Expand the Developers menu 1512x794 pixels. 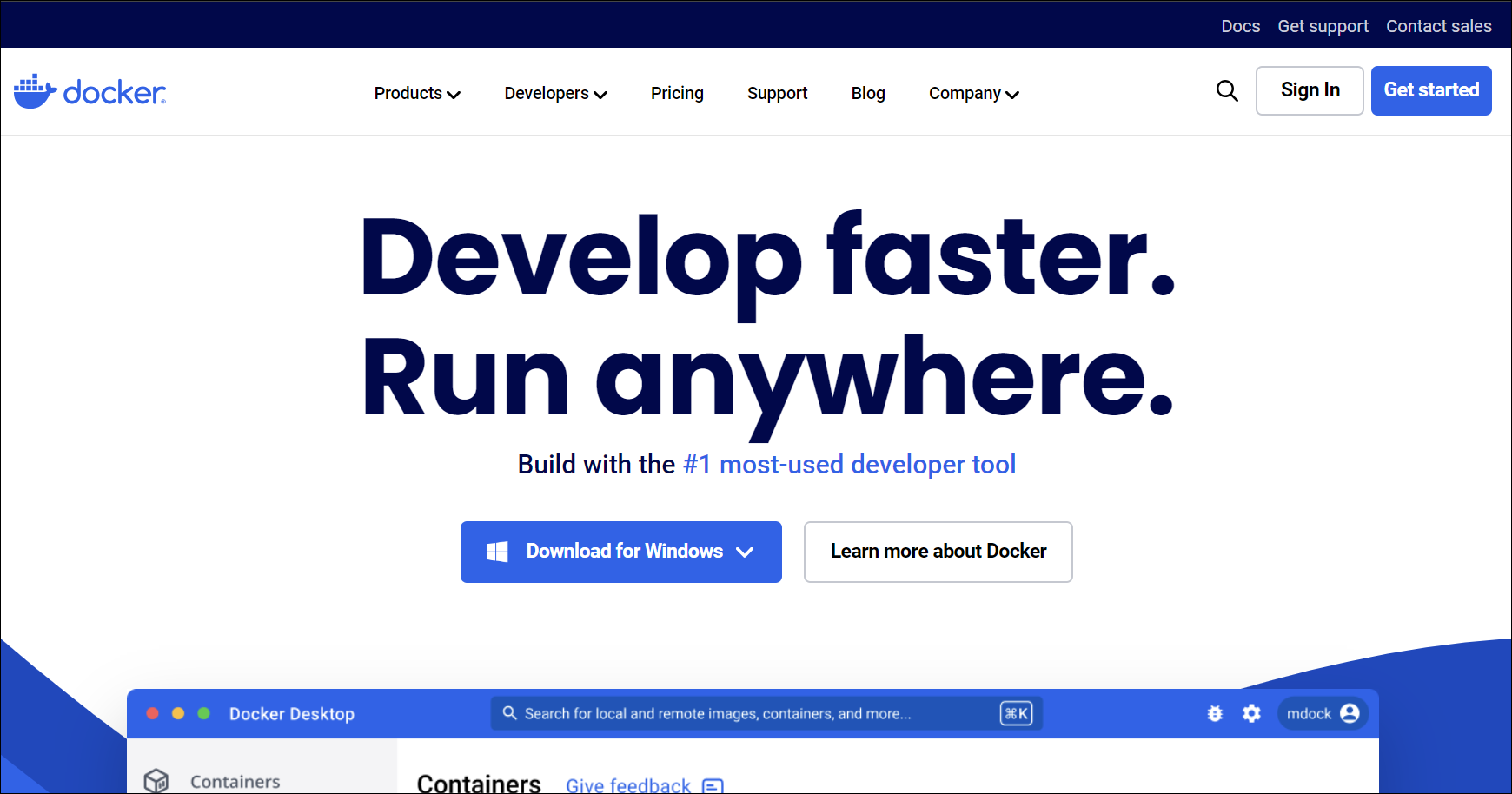click(555, 93)
